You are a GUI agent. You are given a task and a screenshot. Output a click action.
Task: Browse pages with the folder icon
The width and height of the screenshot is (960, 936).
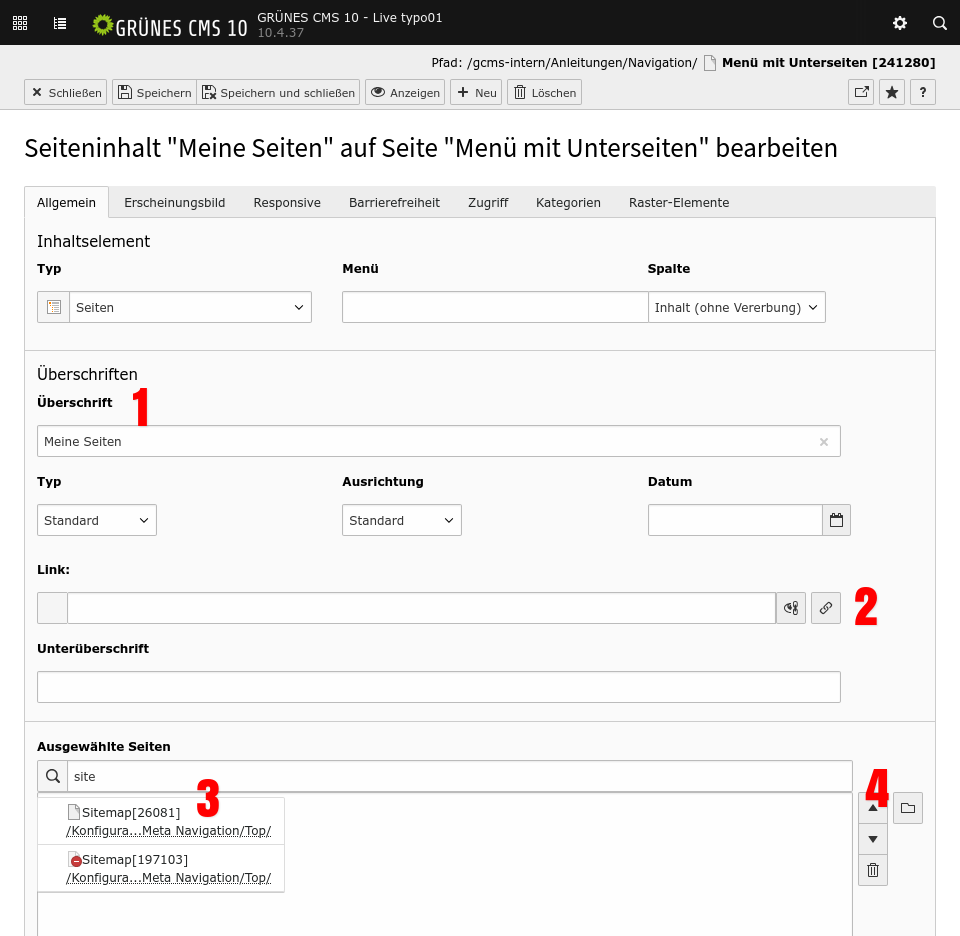[908, 808]
